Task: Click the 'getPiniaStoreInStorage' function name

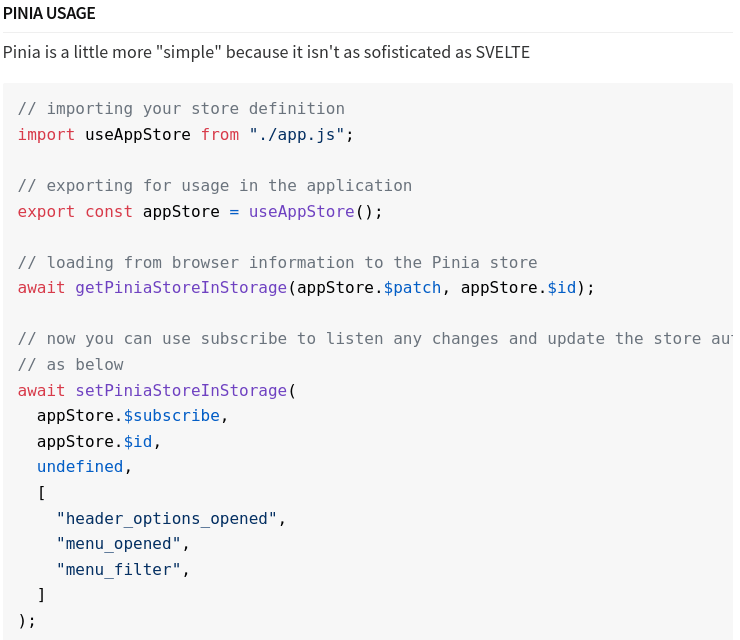Action: pos(181,288)
